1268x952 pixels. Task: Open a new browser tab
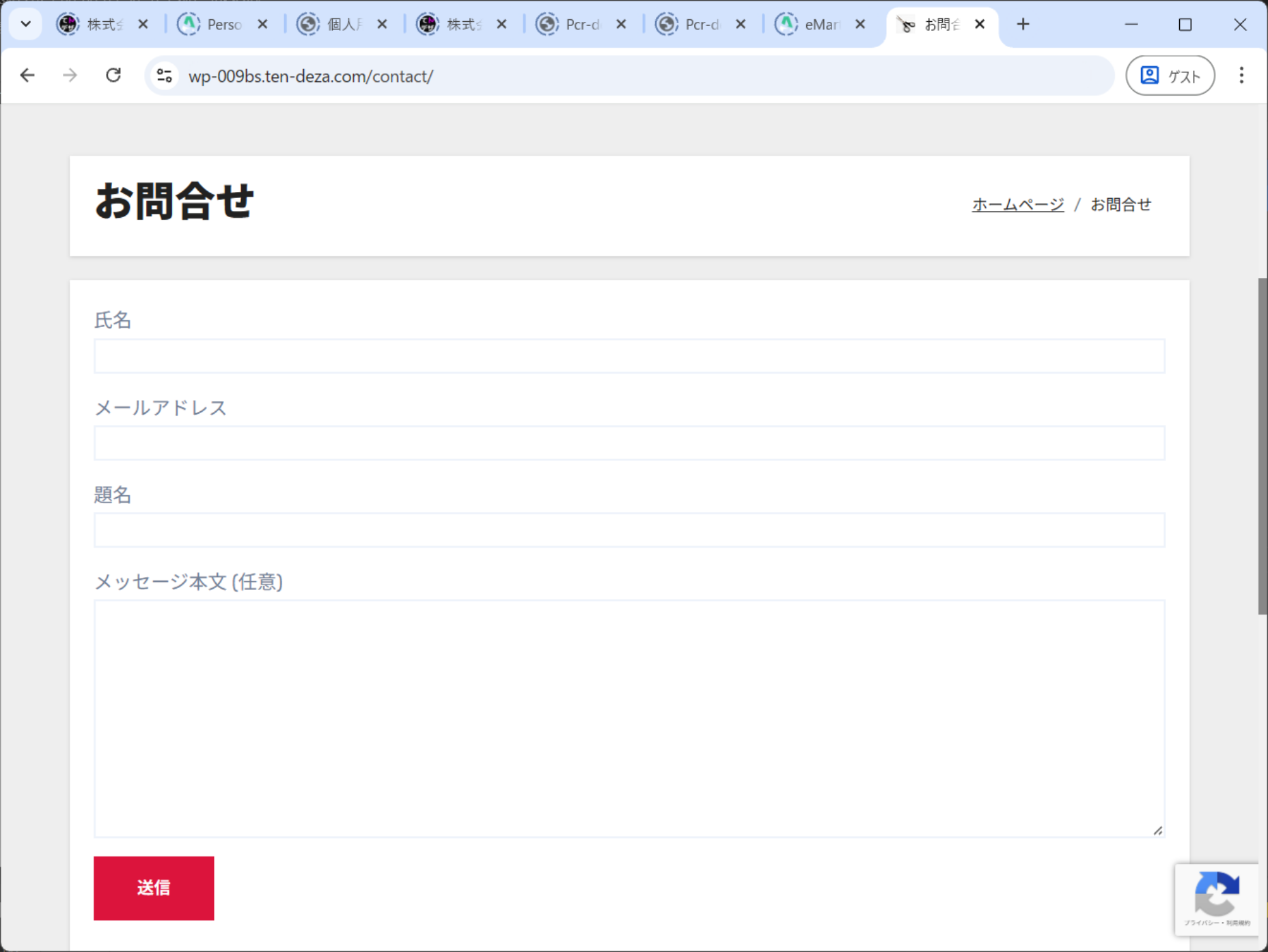pyautogui.click(x=1023, y=25)
